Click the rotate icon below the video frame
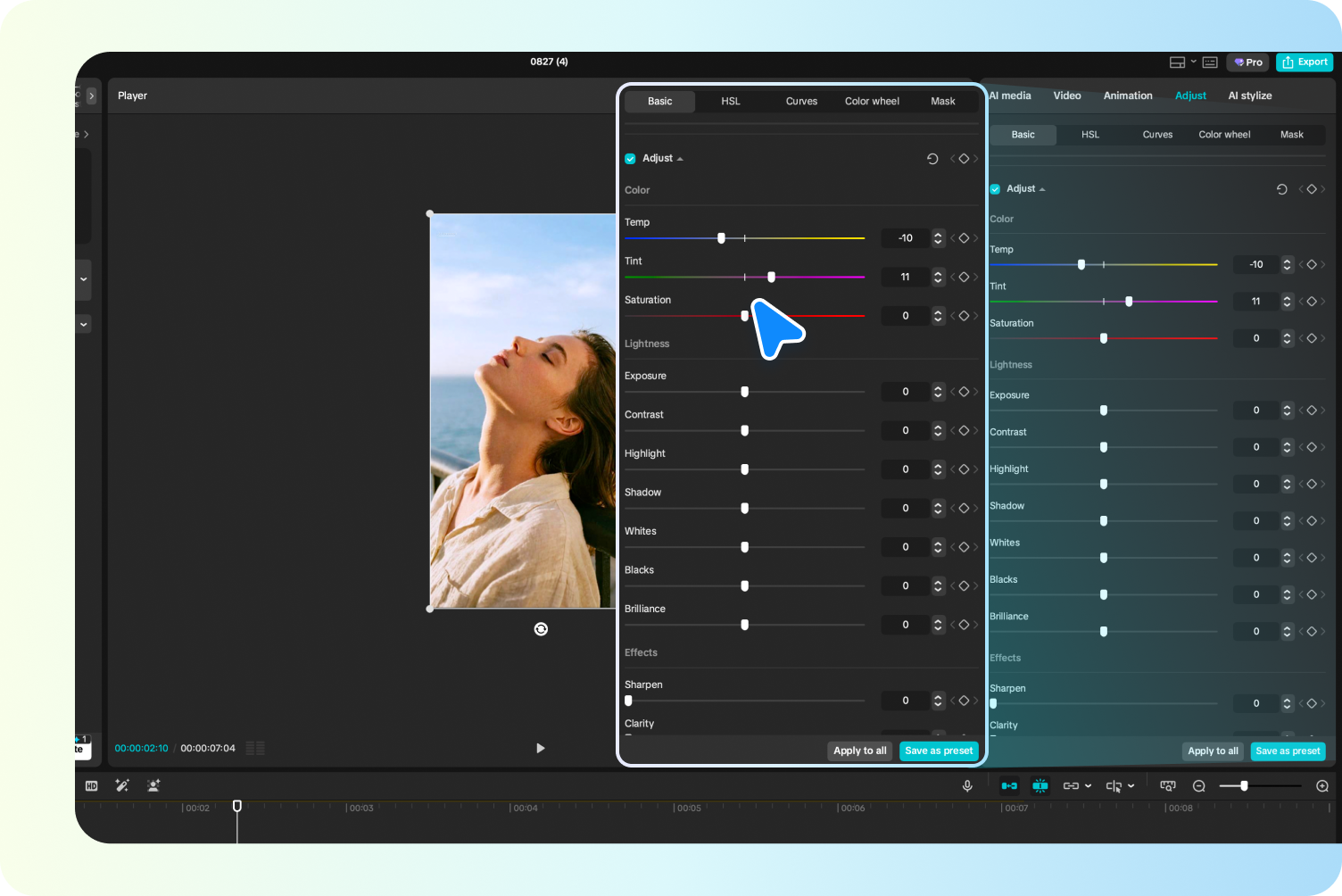The width and height of the screenshot is (1342, 896). [541, 629]
